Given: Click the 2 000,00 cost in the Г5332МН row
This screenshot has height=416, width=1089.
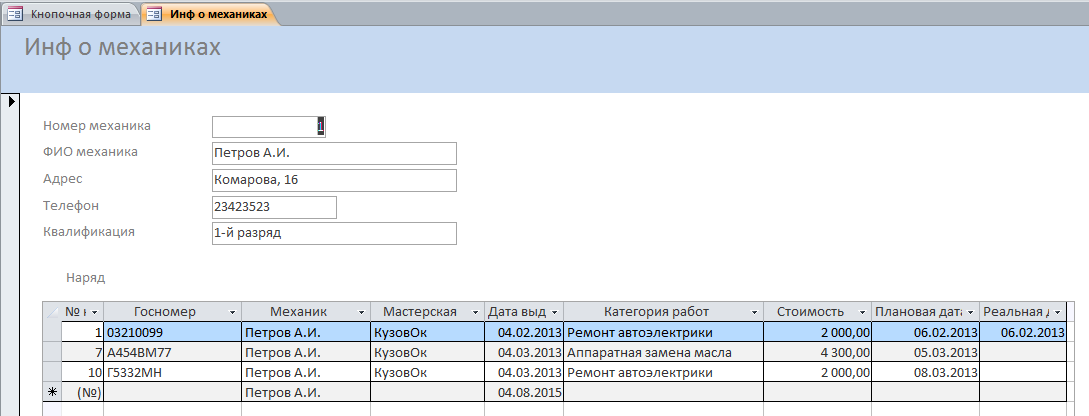Looking at the screenshot, I should tap(817, 372).
